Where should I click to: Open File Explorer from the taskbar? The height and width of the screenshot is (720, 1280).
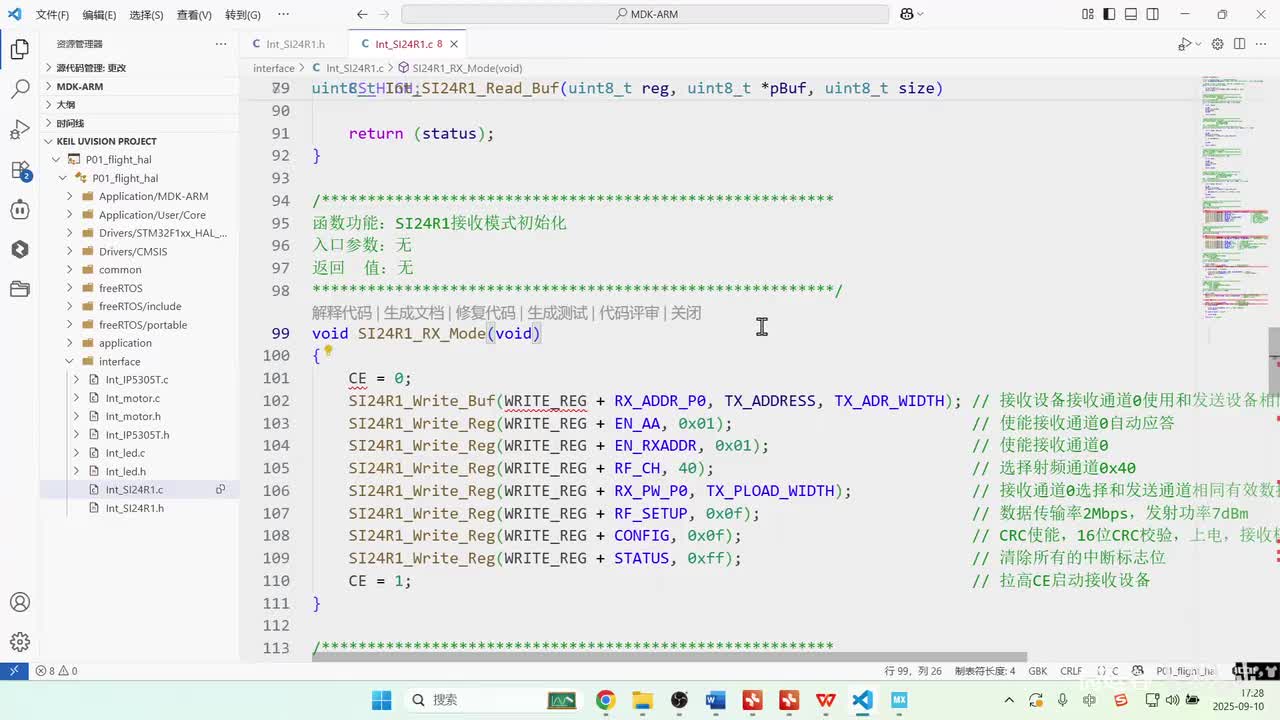642,700
